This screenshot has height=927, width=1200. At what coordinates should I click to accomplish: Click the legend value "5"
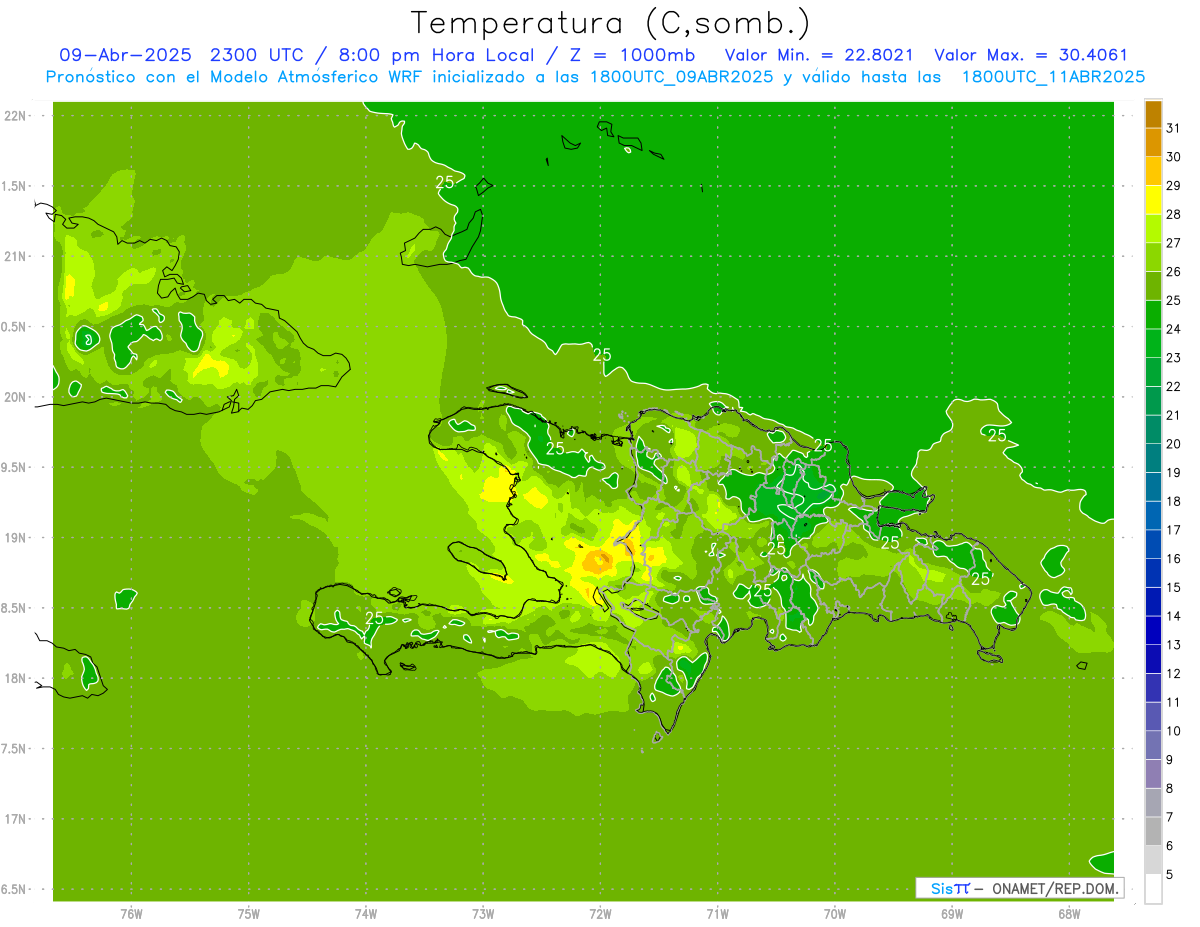click(x=1170, y=875)
